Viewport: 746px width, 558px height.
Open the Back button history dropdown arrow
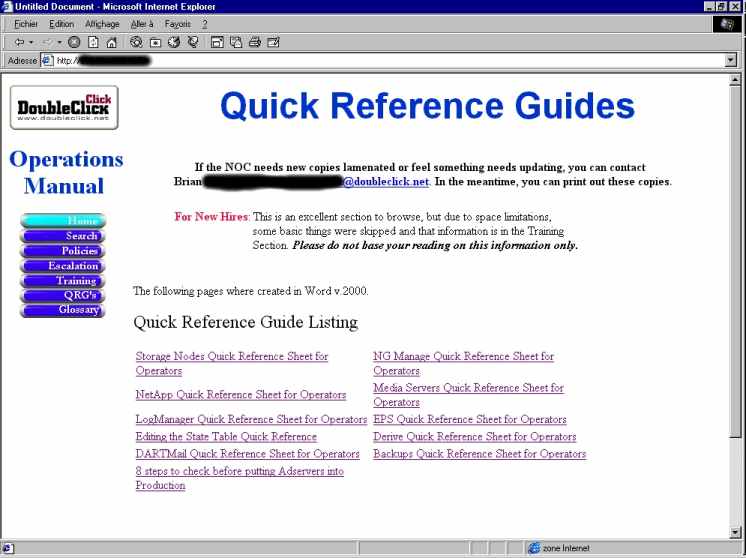click(x=31, y=42)
